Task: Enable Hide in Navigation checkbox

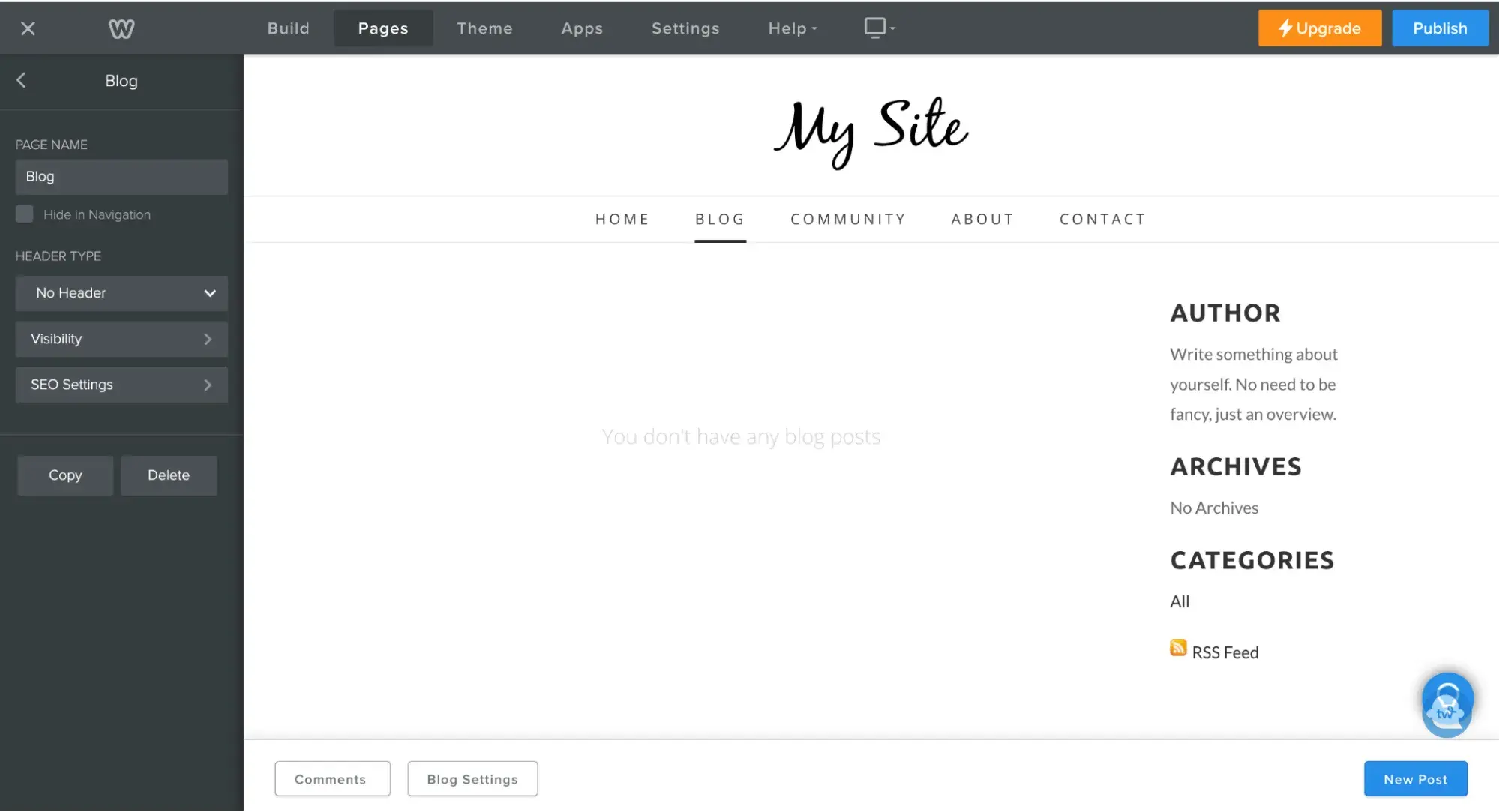Action: point(25,214)
